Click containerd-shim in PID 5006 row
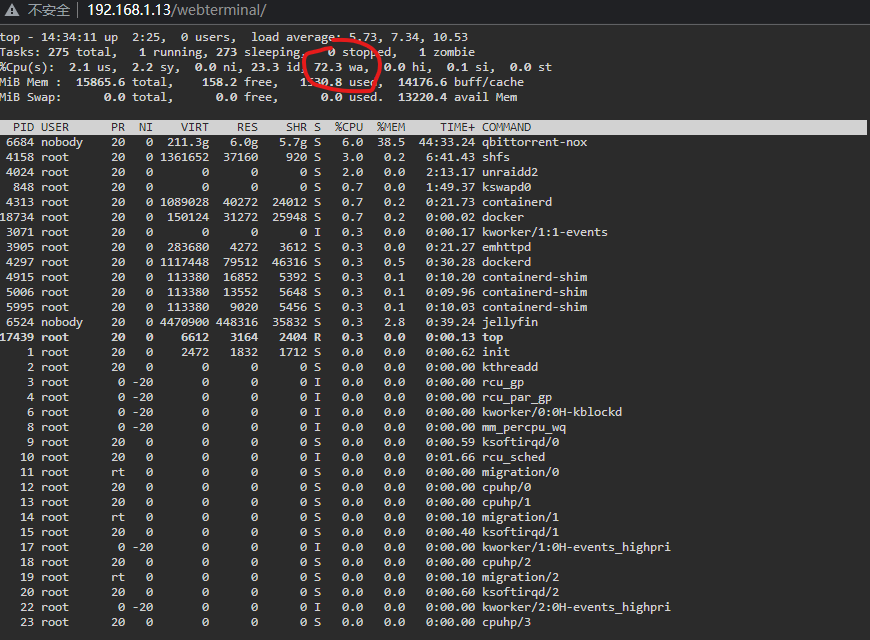 click(534, 292)
